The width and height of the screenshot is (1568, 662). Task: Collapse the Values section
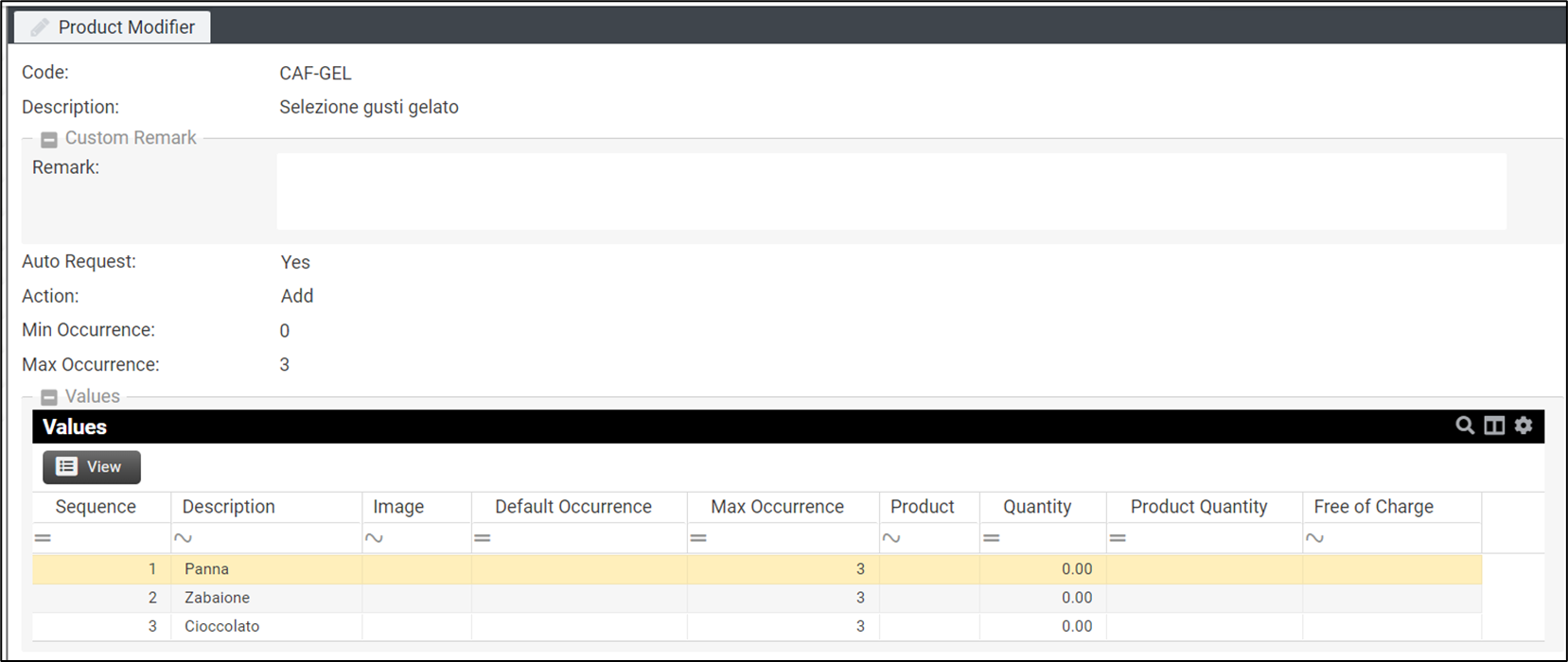coord(49,398)
